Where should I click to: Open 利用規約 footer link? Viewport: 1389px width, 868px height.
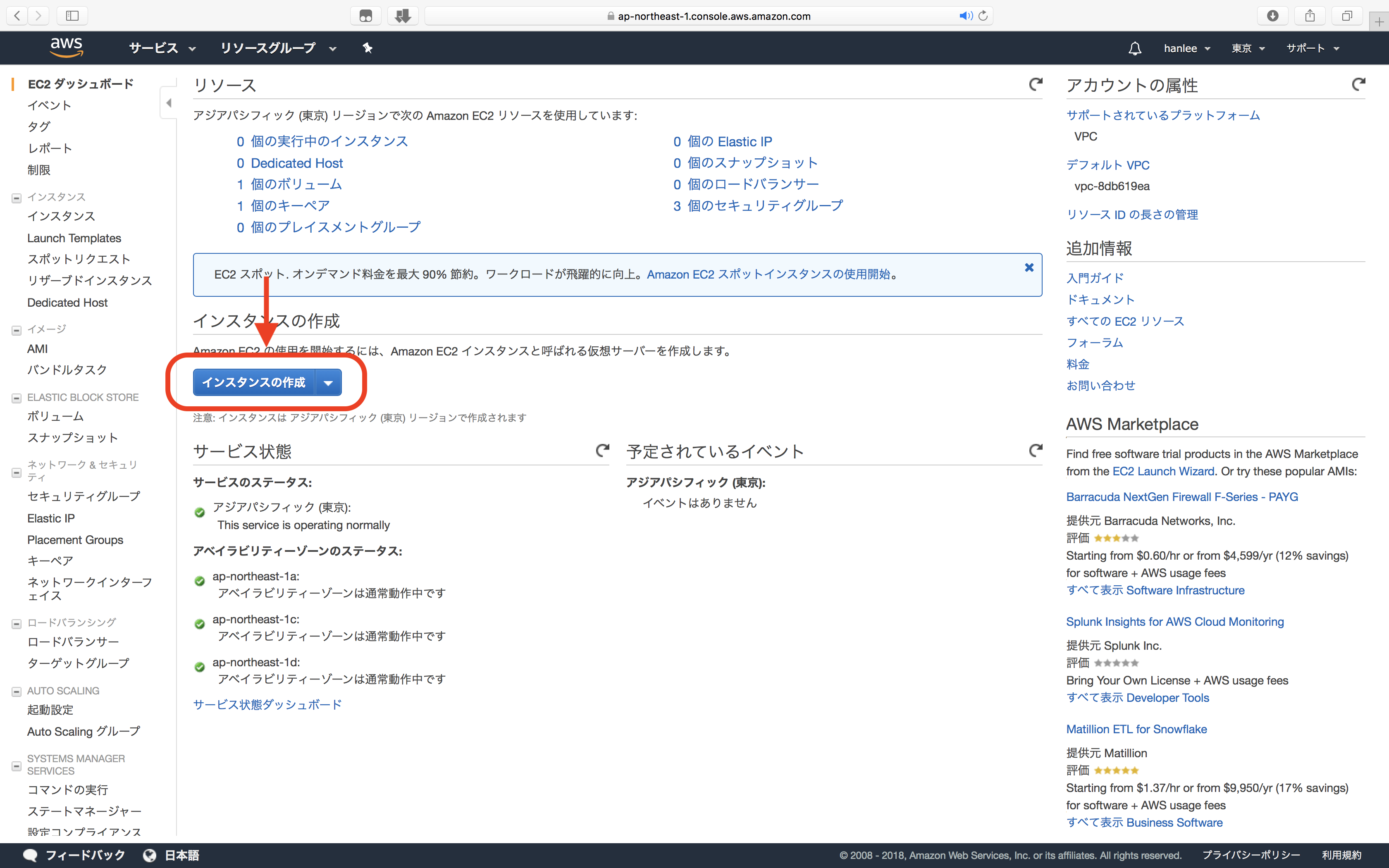[x=1341, y=855]
